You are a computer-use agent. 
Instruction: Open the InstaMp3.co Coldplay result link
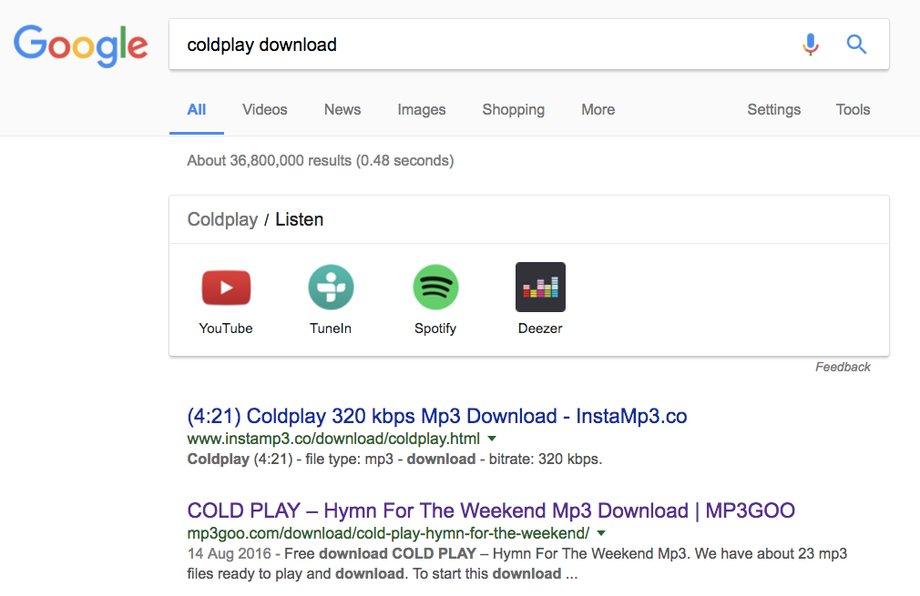pos(437,416)
